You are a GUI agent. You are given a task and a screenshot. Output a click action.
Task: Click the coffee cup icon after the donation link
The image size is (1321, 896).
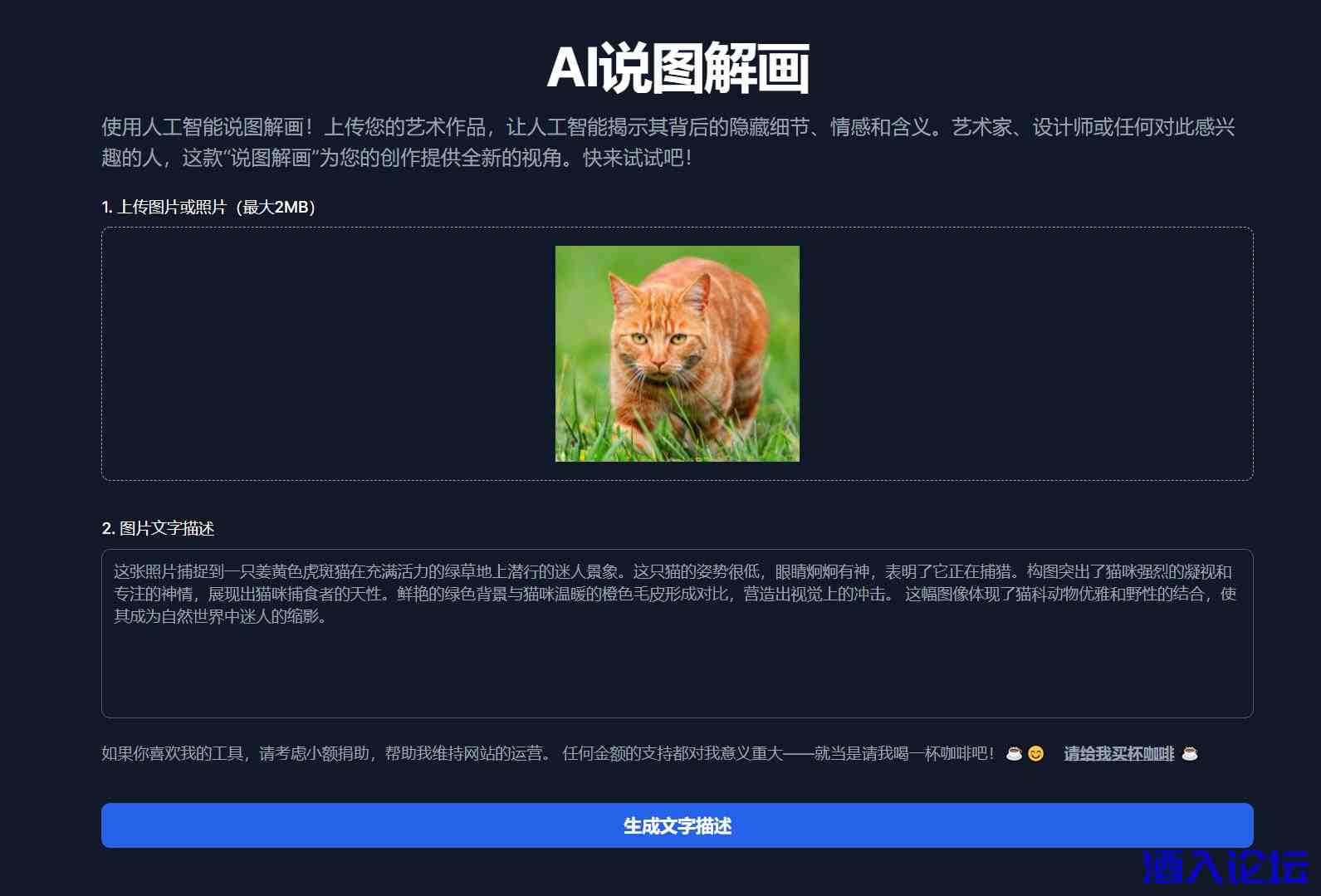pos(1190,754)
